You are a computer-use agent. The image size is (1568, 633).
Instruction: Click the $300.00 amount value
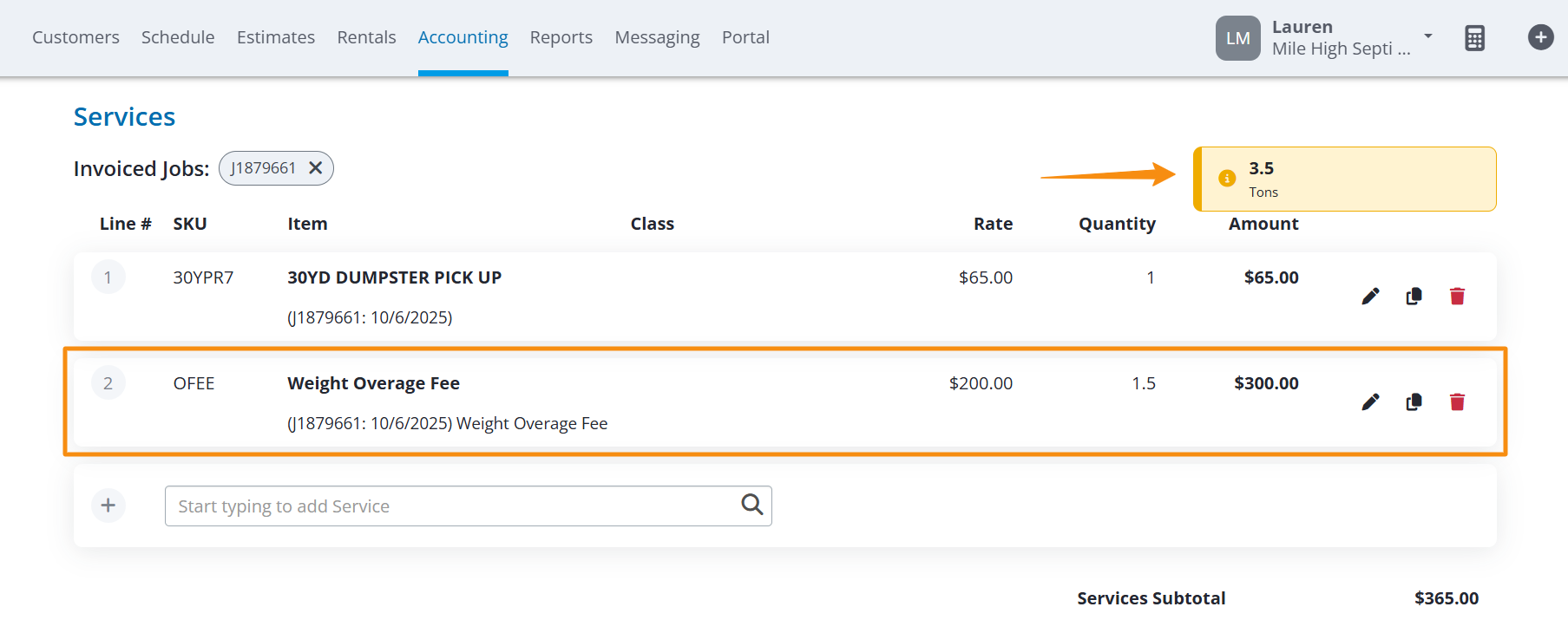click(1266, 383)
